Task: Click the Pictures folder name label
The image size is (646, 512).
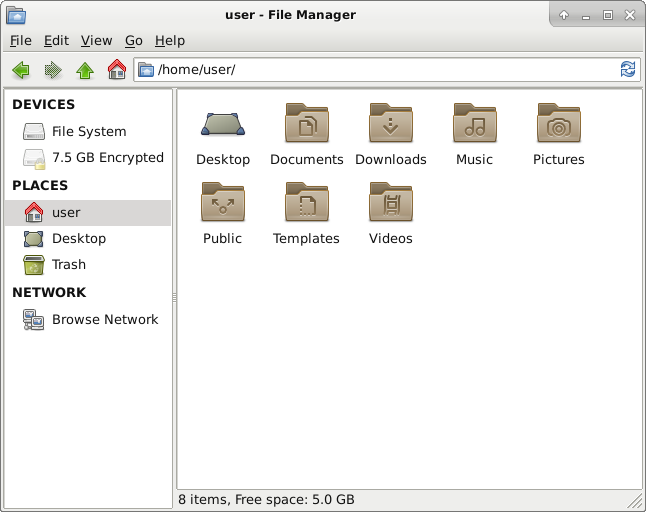Action: click(559, 159)
